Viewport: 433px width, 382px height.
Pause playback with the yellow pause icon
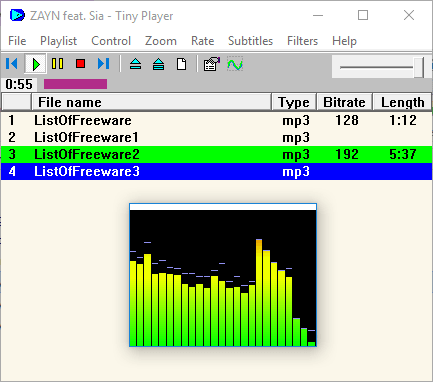pos(58,64)
